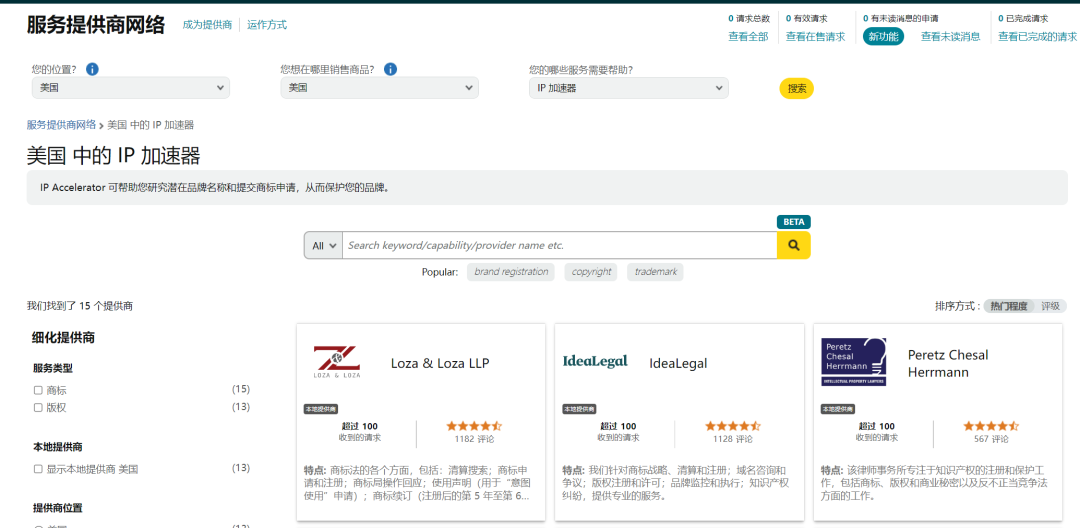Click the BETA badge above search

(x=793, y=222)
